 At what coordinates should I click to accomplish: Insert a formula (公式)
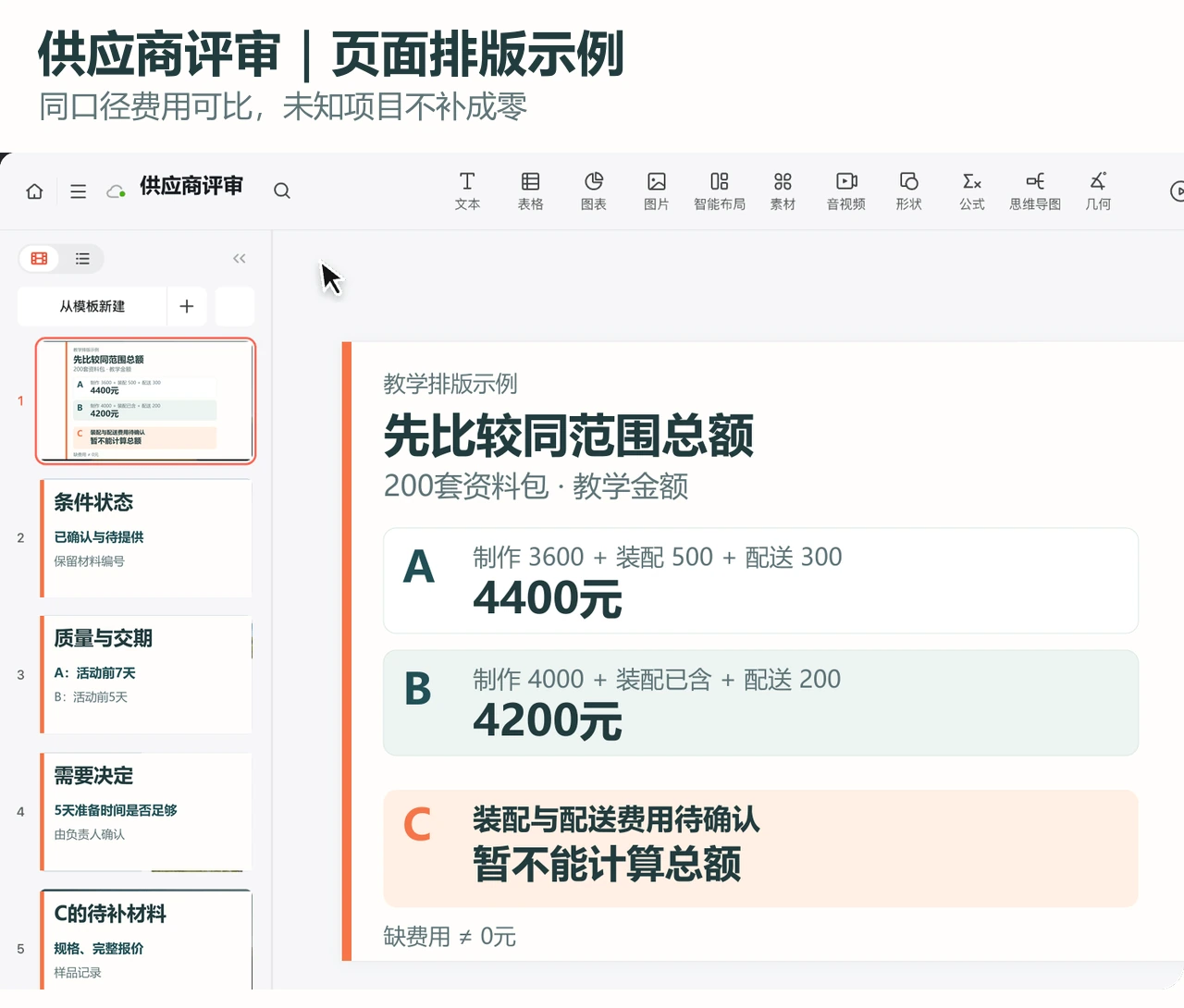[972, 191]
